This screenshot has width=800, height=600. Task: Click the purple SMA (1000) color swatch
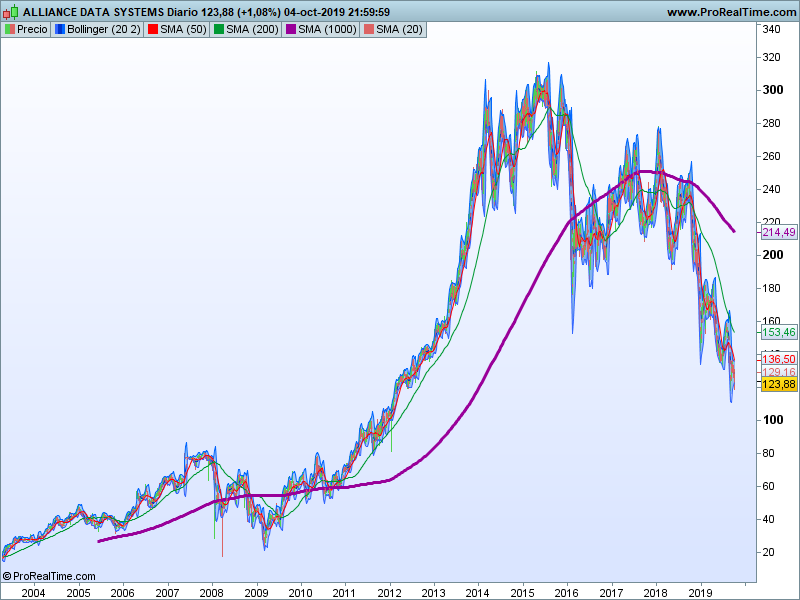pos(291,30)
